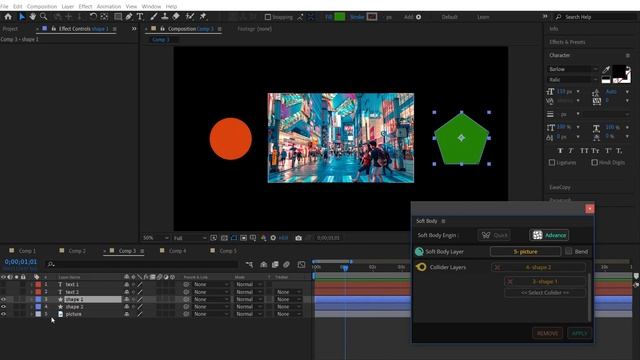Click the Home icon in the toolbar
The width and height of the screenshot is (640, 360).
pos(8,17)
